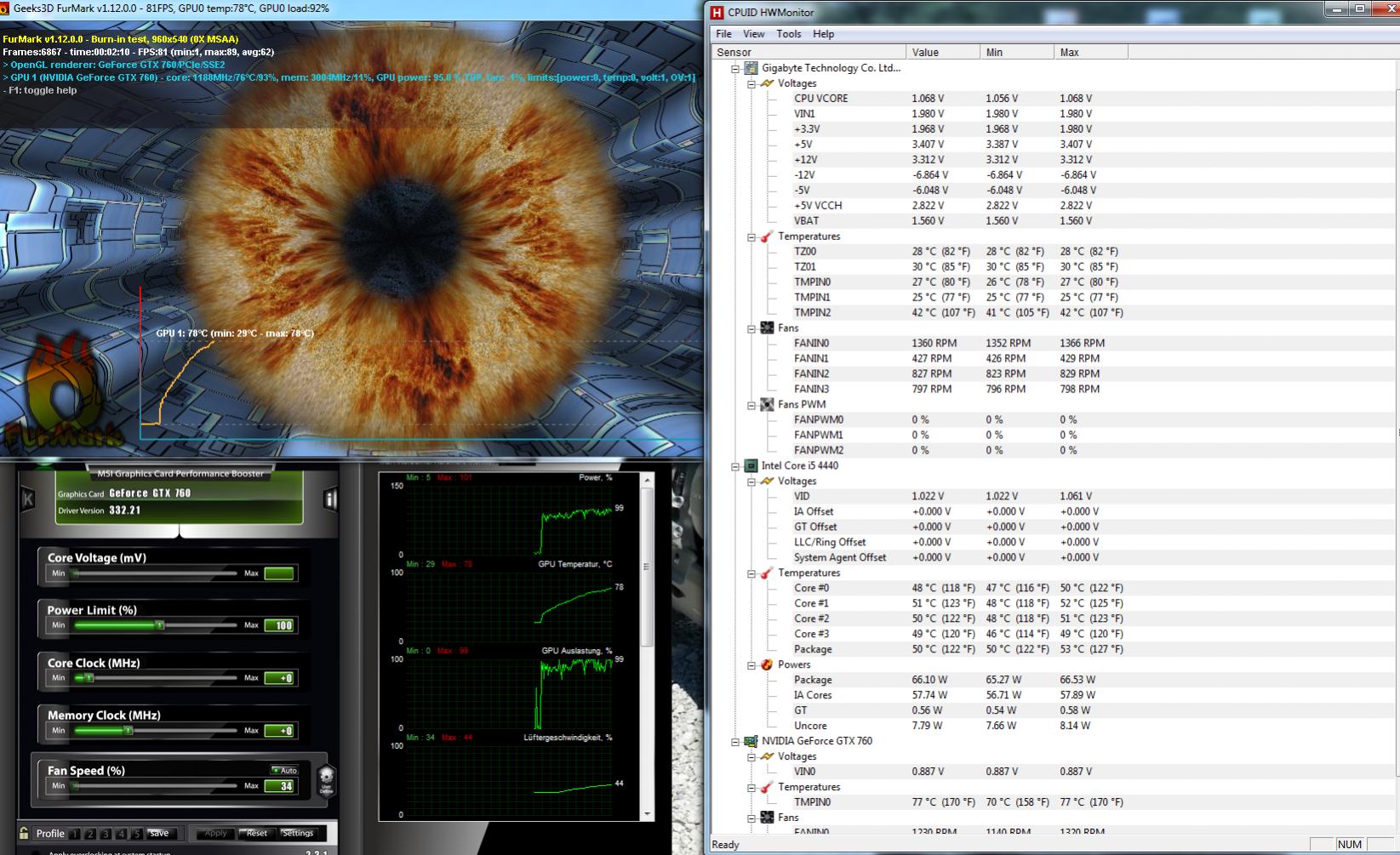Image resolution: width=1400 pixels, height=855 pixels.
Task: Open Kombustor with the K button in Afterburner
Action: [x=28, y=499]
